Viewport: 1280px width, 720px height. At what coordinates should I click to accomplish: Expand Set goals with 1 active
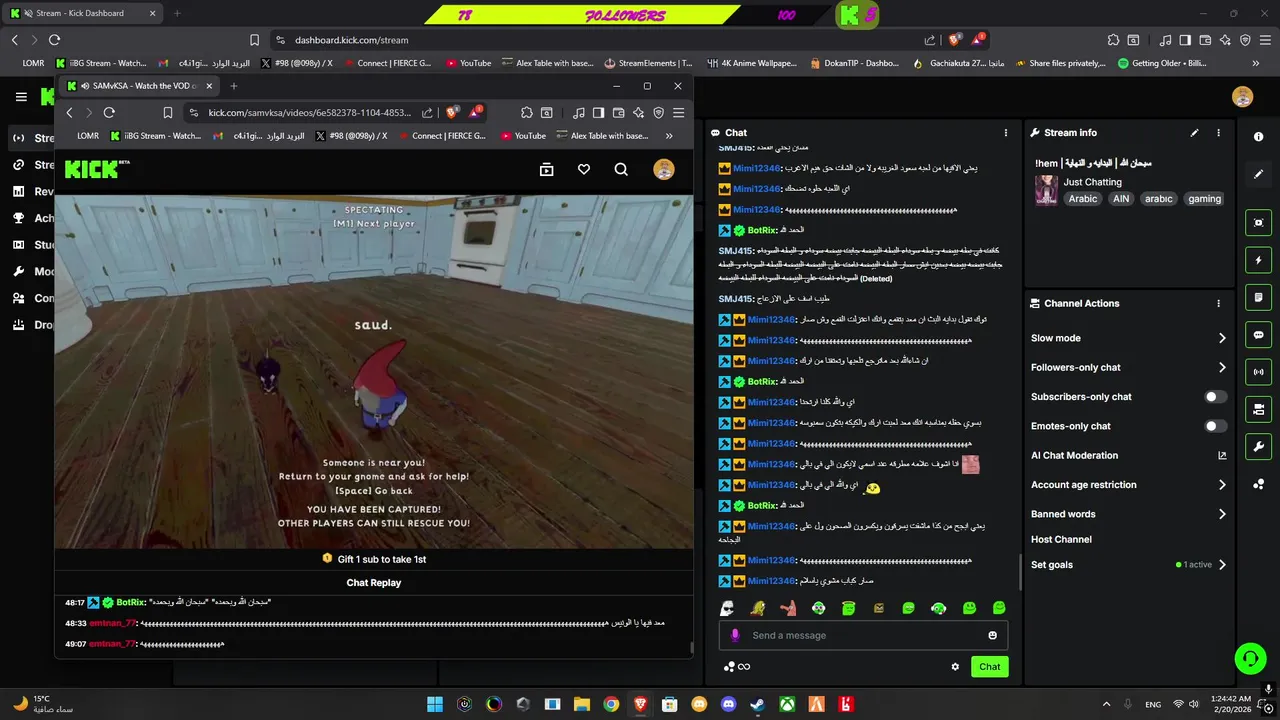click(x=1129, y=565)
